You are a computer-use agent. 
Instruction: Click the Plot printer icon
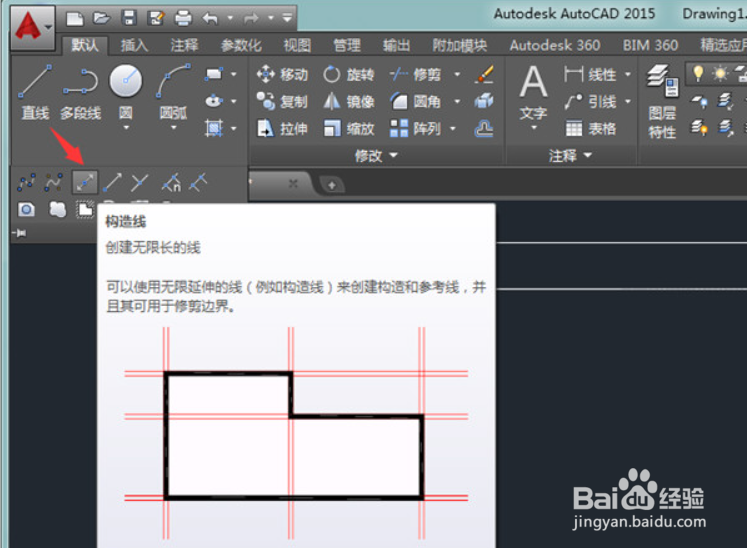pyautogui.click(x=183, y=19)
